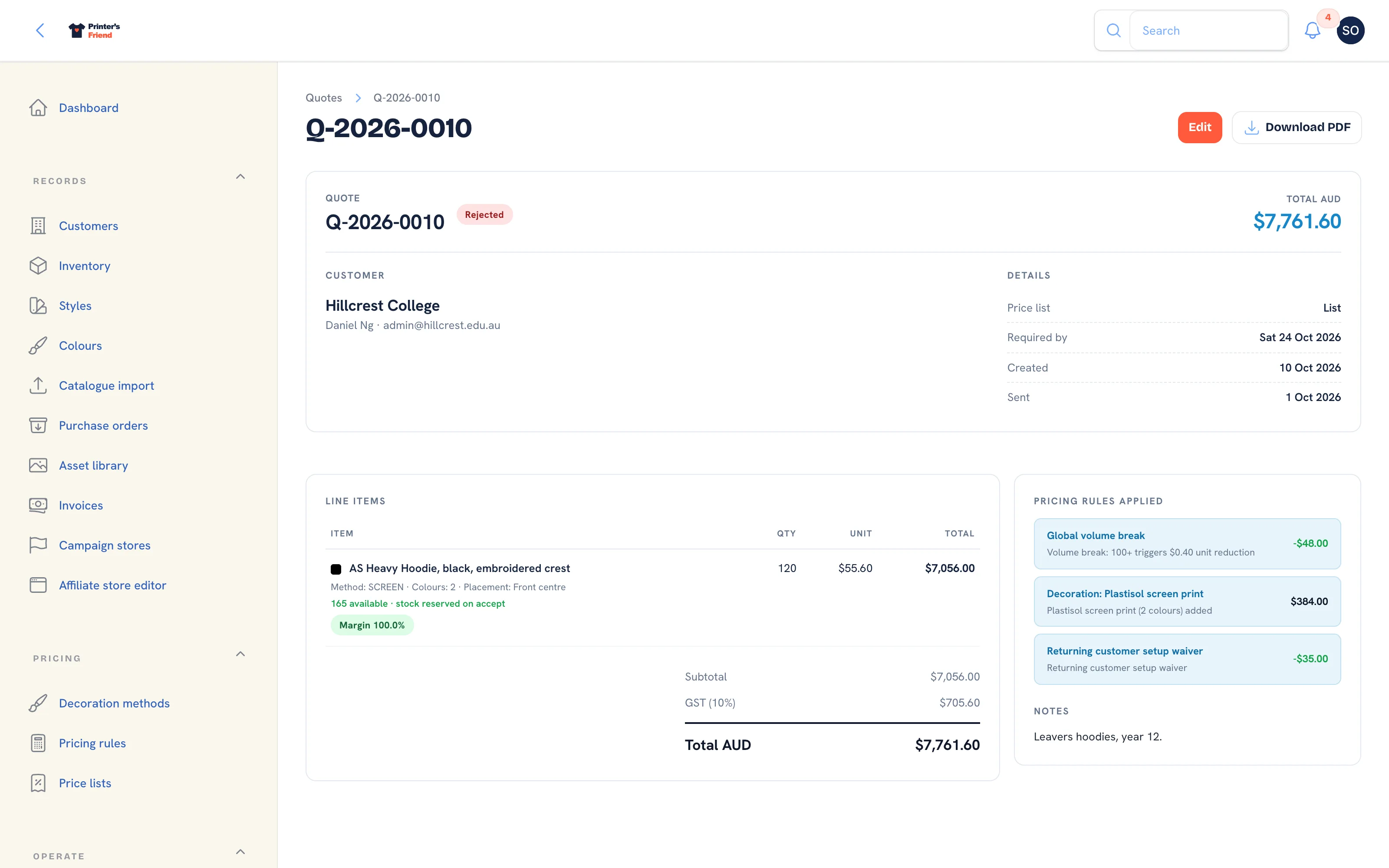Click the search magnifier icon
Viewport: 1389px width, 868px height.
coord(1113,30)
